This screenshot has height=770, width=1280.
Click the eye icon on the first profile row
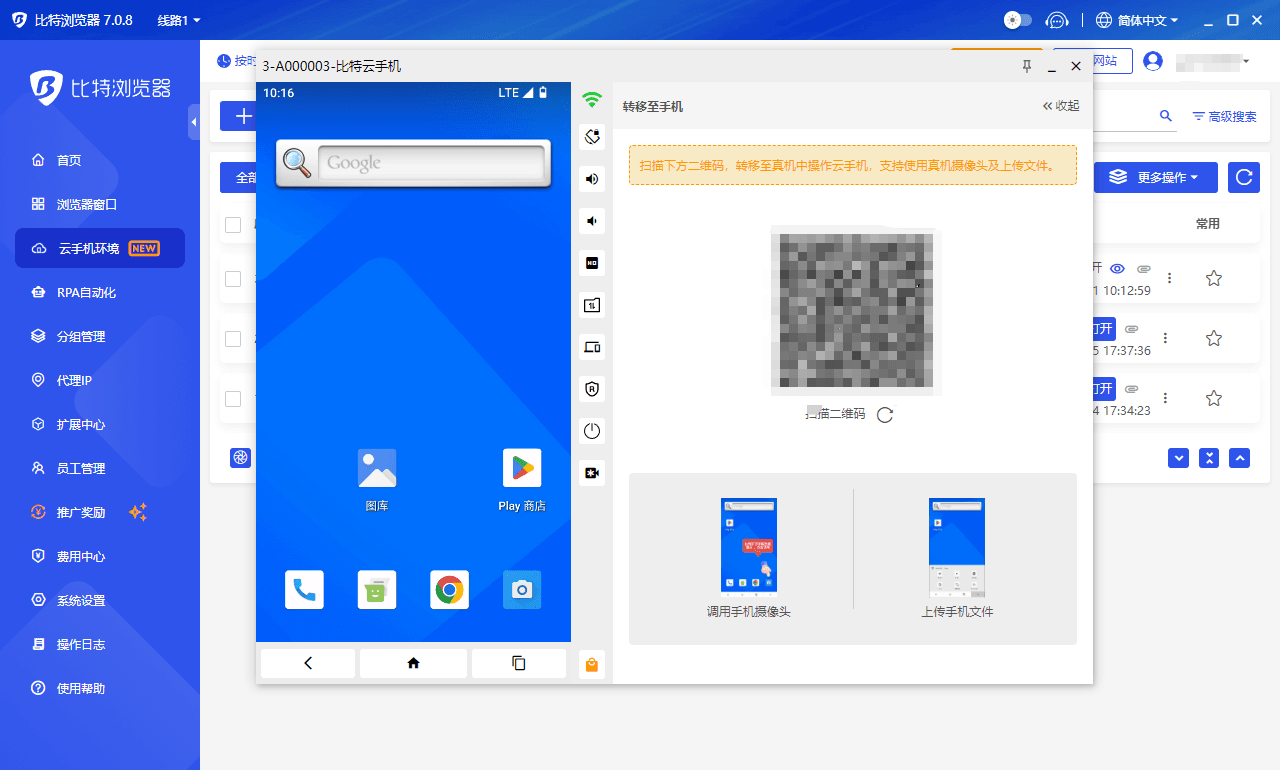tap(1117, 268)
